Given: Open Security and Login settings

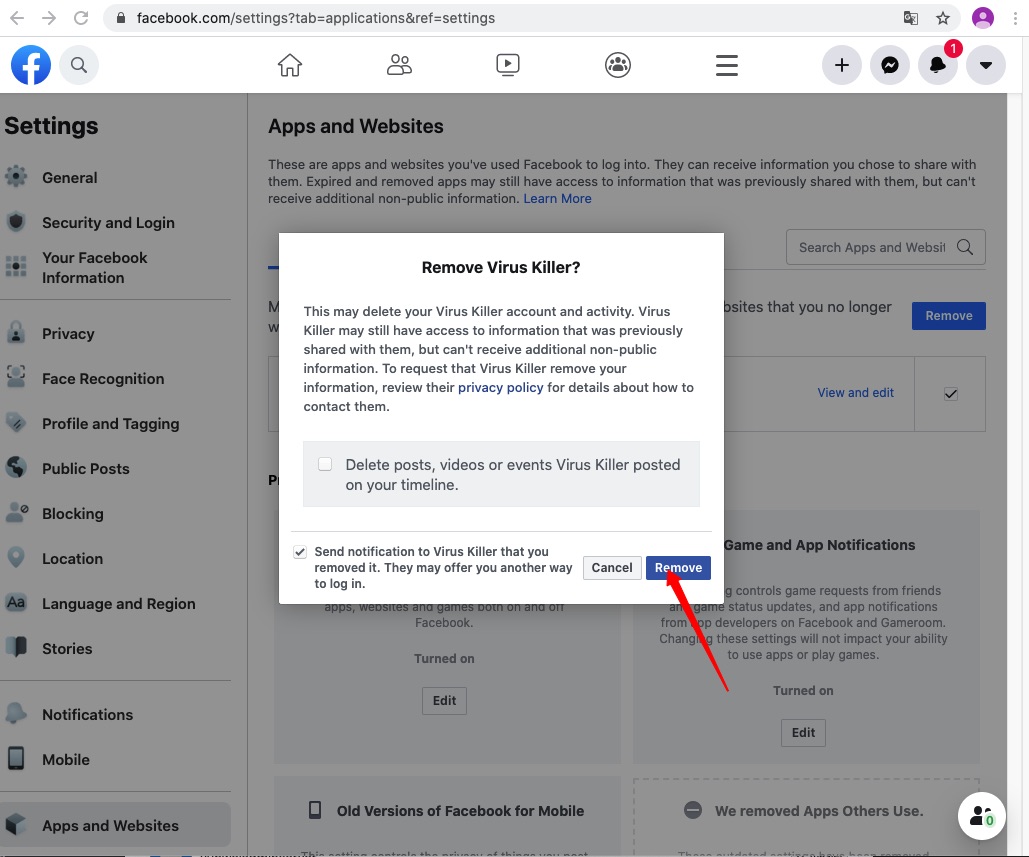Looking at the screenshot, I should click(108, 223).
